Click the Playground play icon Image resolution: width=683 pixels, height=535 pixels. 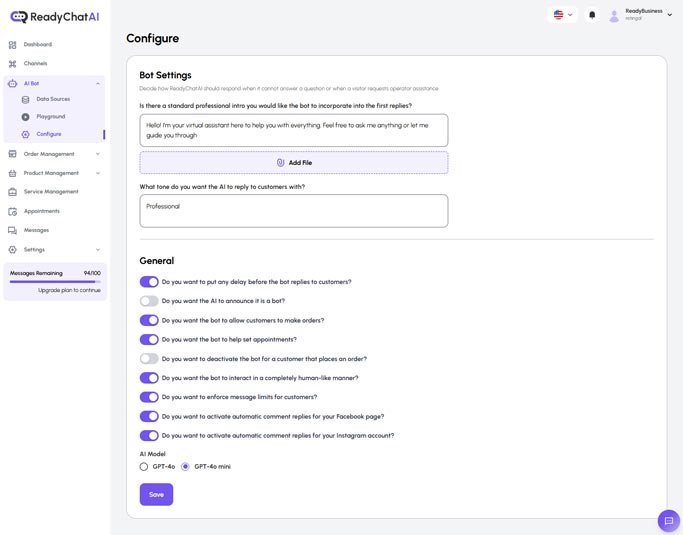tap(26, 117)
